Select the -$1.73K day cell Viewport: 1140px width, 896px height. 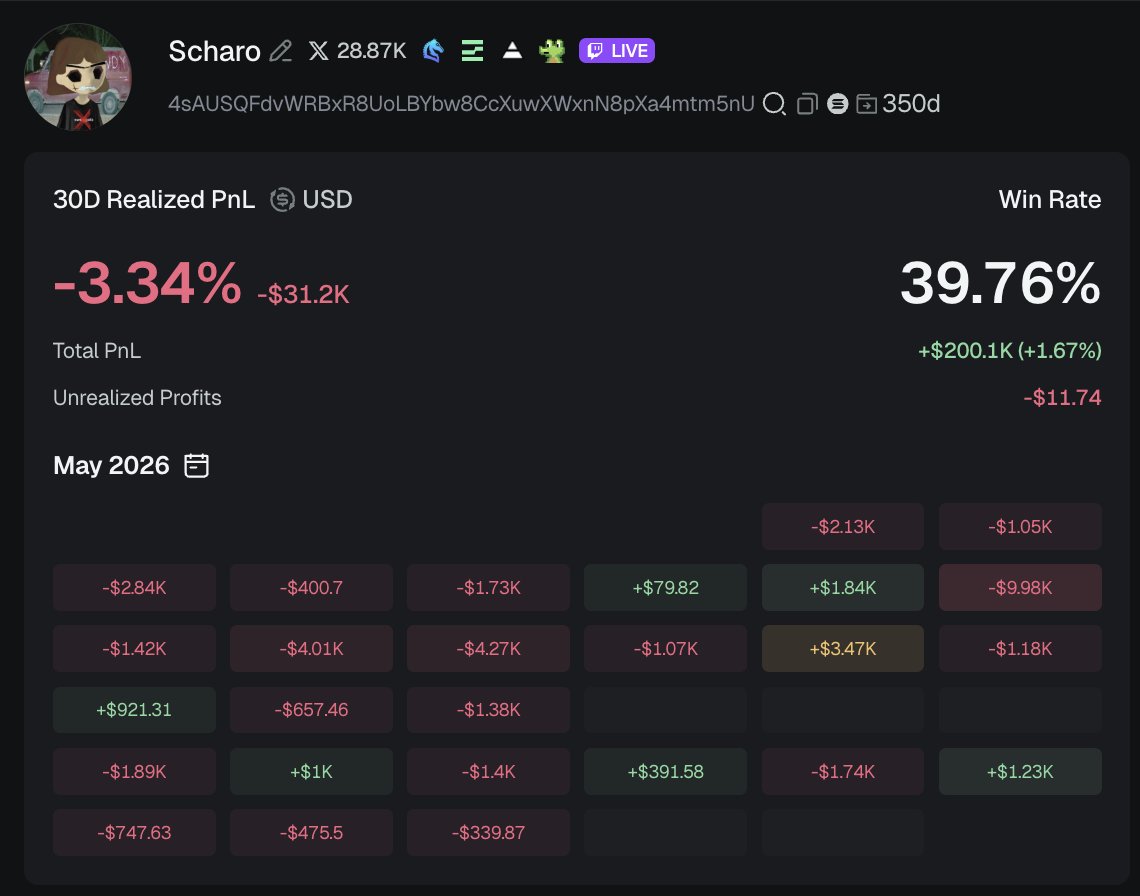click(x=489, y=588)
